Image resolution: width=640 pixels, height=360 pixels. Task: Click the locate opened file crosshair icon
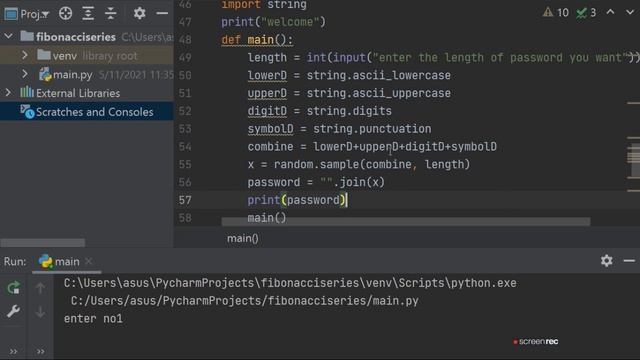(x=65, y=13)
